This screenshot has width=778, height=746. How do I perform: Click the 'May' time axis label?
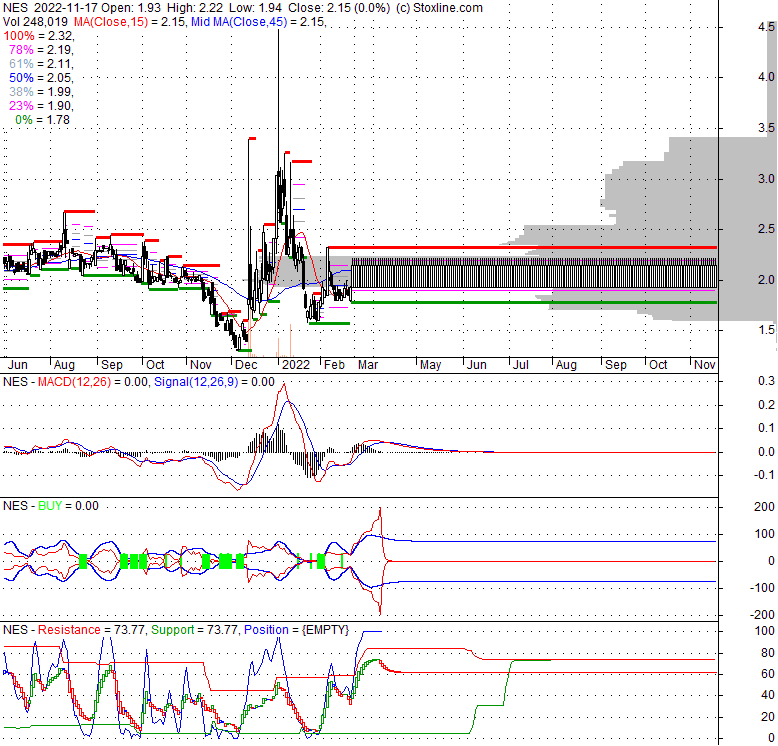click(430, 365)
